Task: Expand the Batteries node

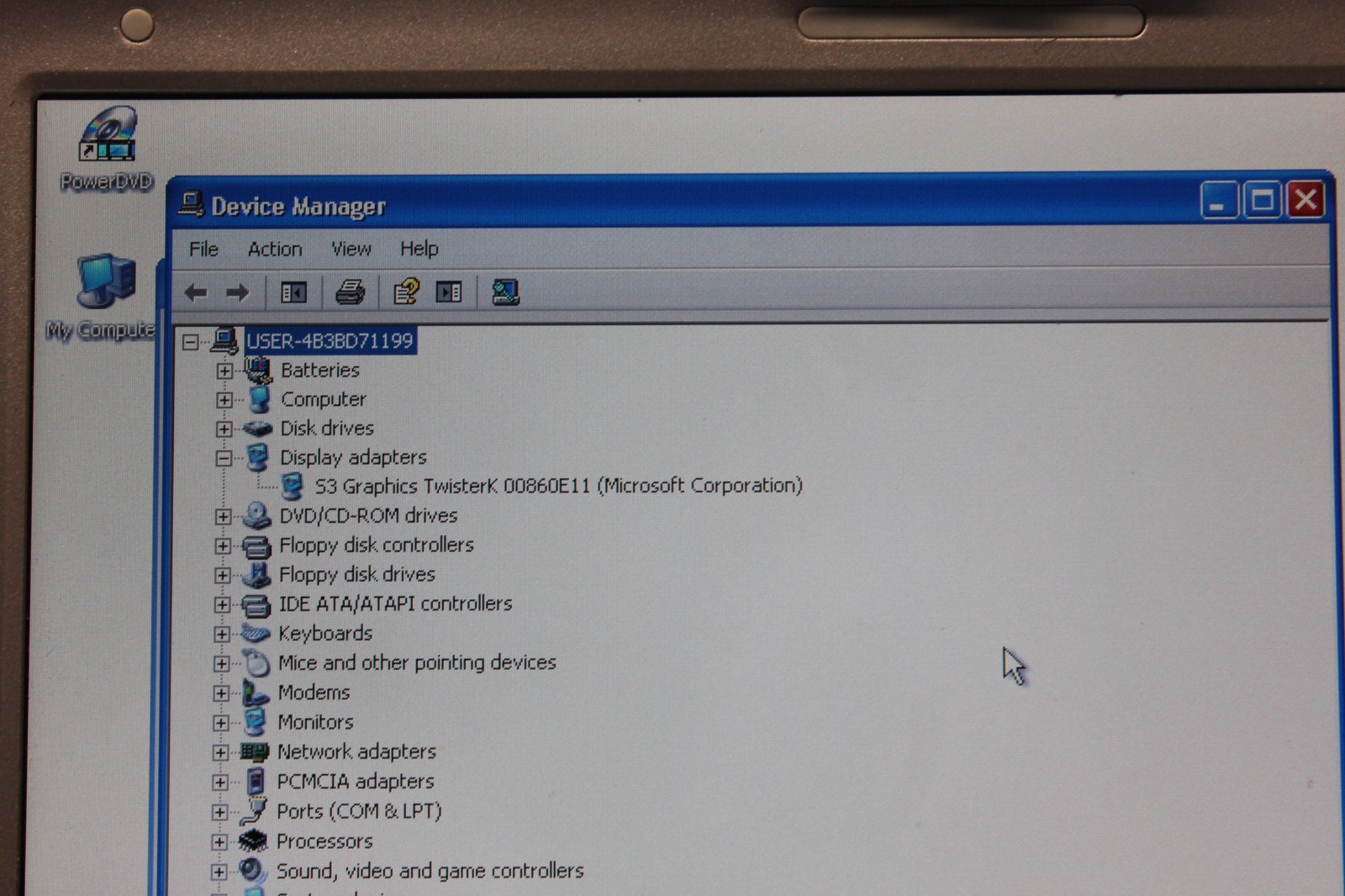Action: tap(224, 371)
